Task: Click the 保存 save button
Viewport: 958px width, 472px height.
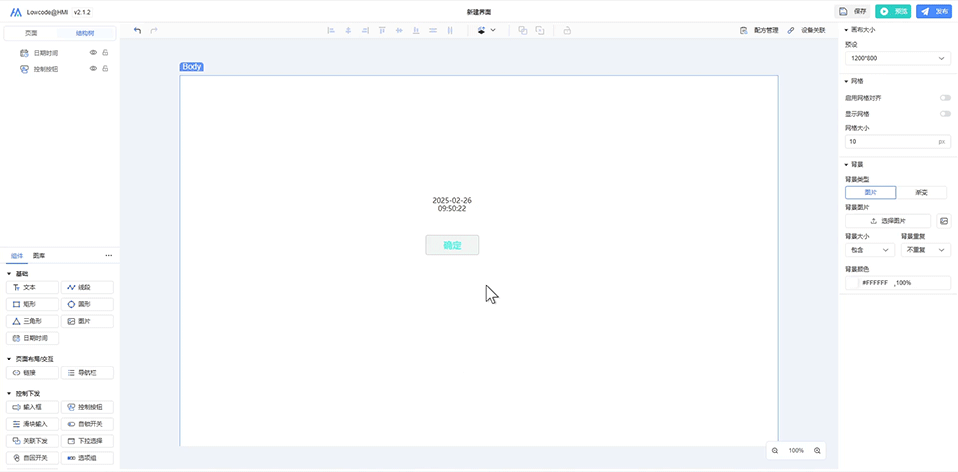Action: (852, 12)
